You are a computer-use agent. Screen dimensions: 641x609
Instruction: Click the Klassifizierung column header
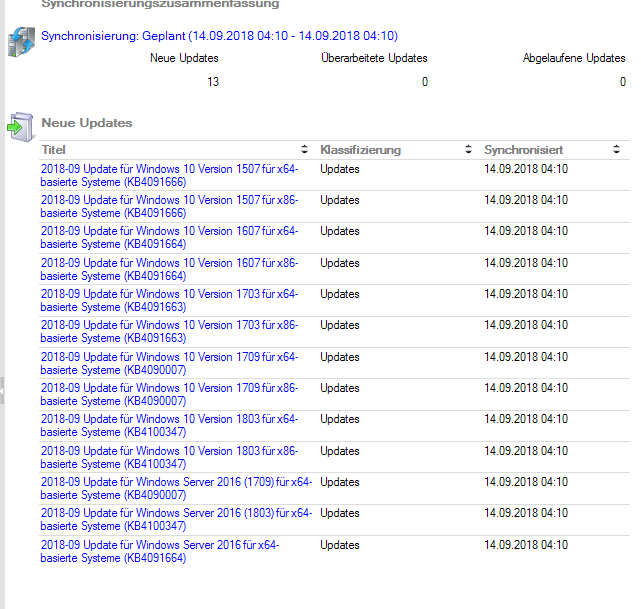[361, 150]
